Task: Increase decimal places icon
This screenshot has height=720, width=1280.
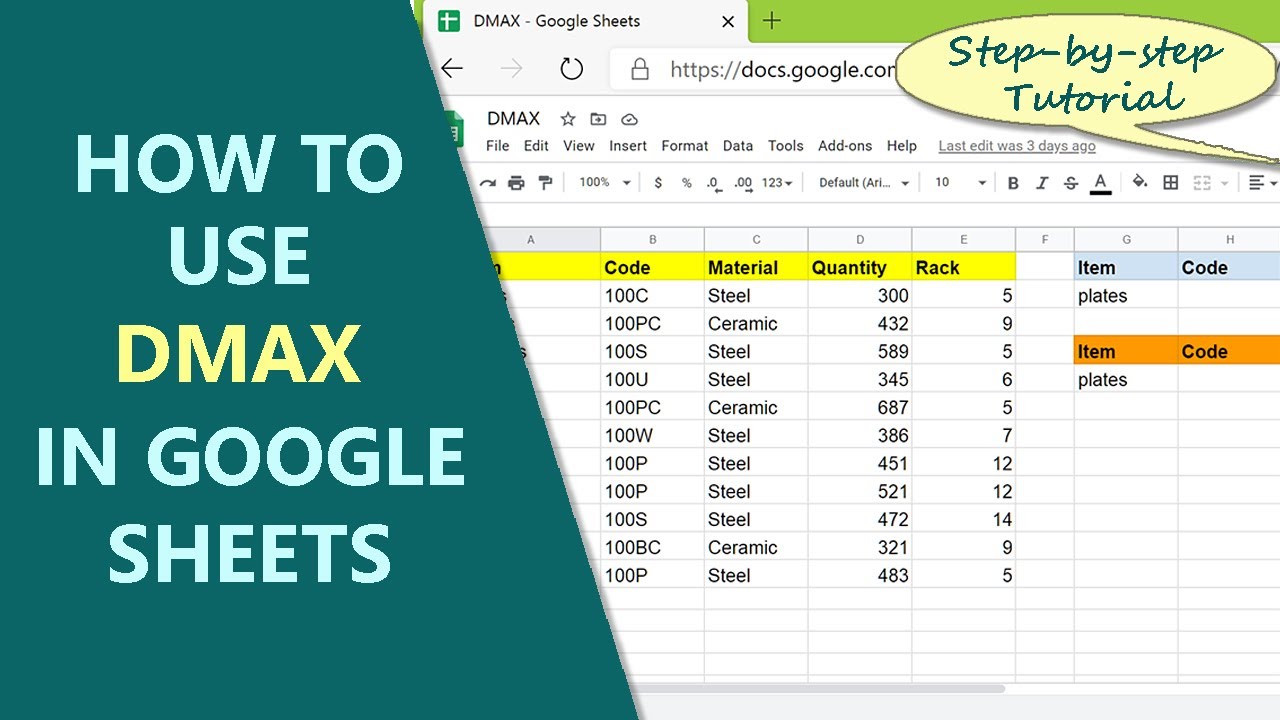Action: pos(743,183)
